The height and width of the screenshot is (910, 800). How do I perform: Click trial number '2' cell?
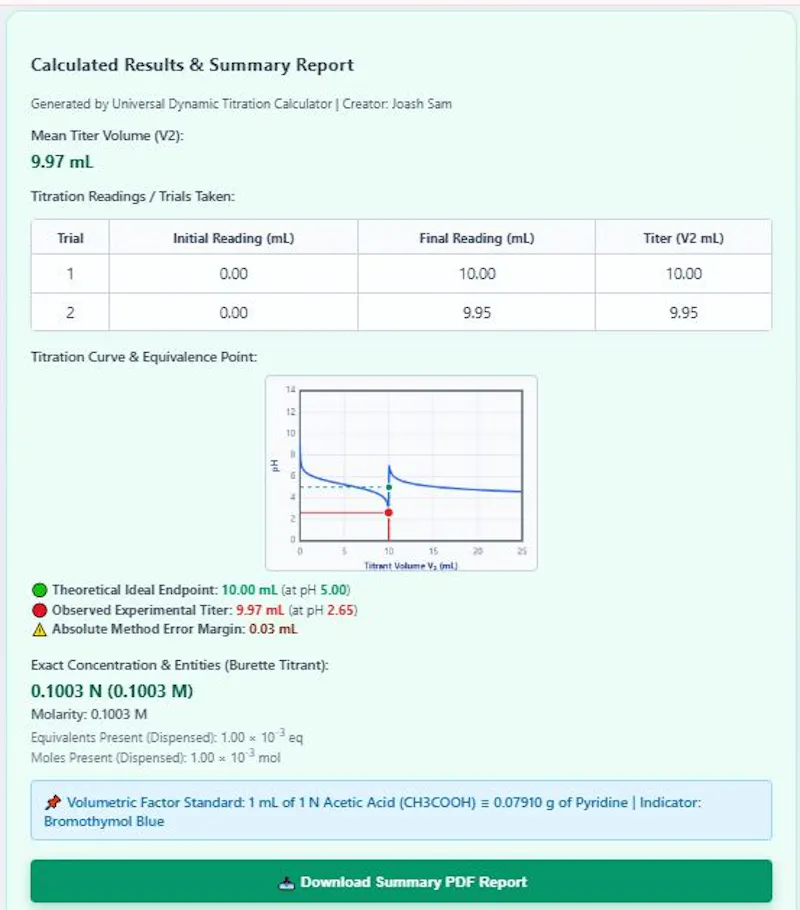(x=70, y=313)
